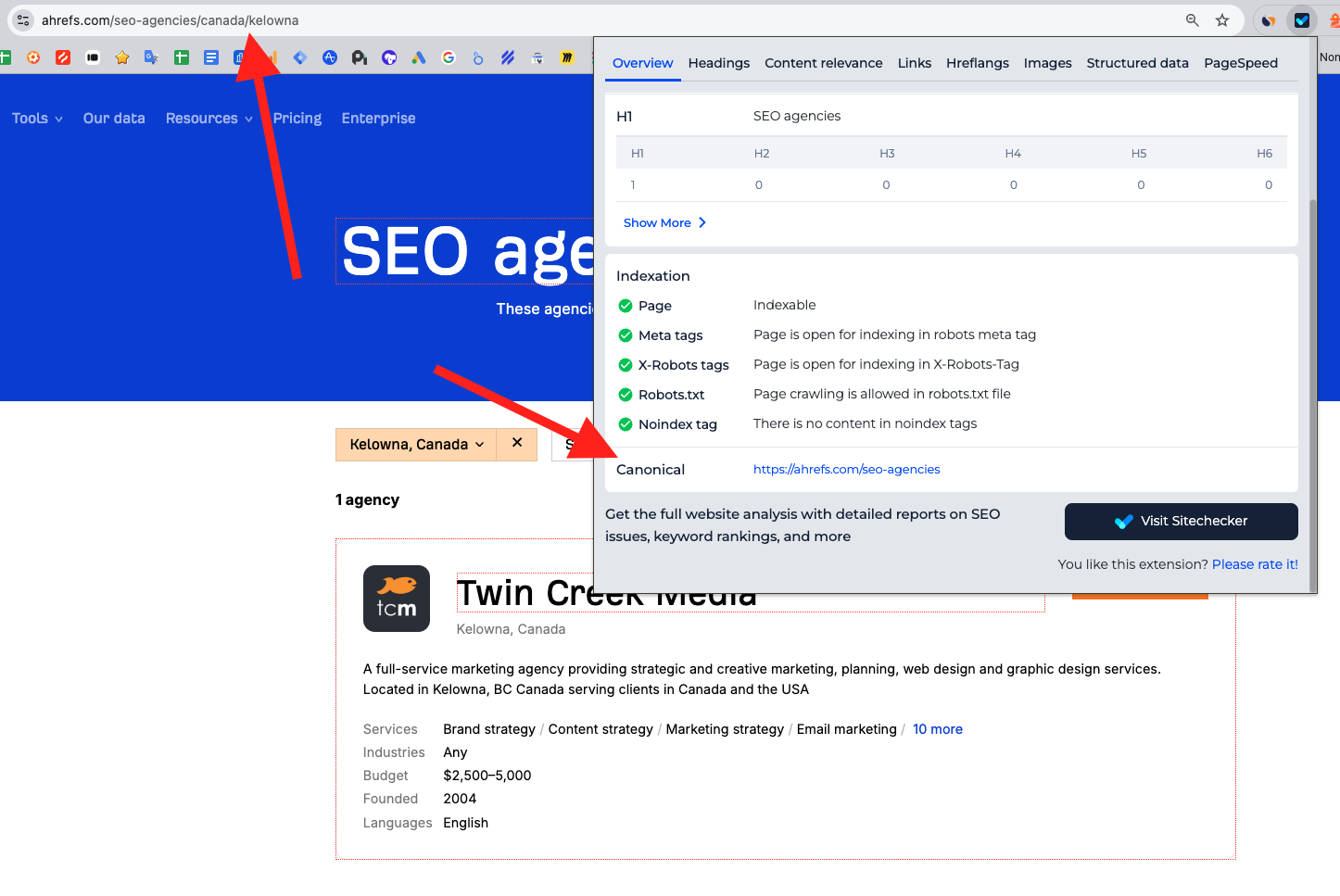
Task: Switch to the Headings tab
Action: (x=719, y=63)
